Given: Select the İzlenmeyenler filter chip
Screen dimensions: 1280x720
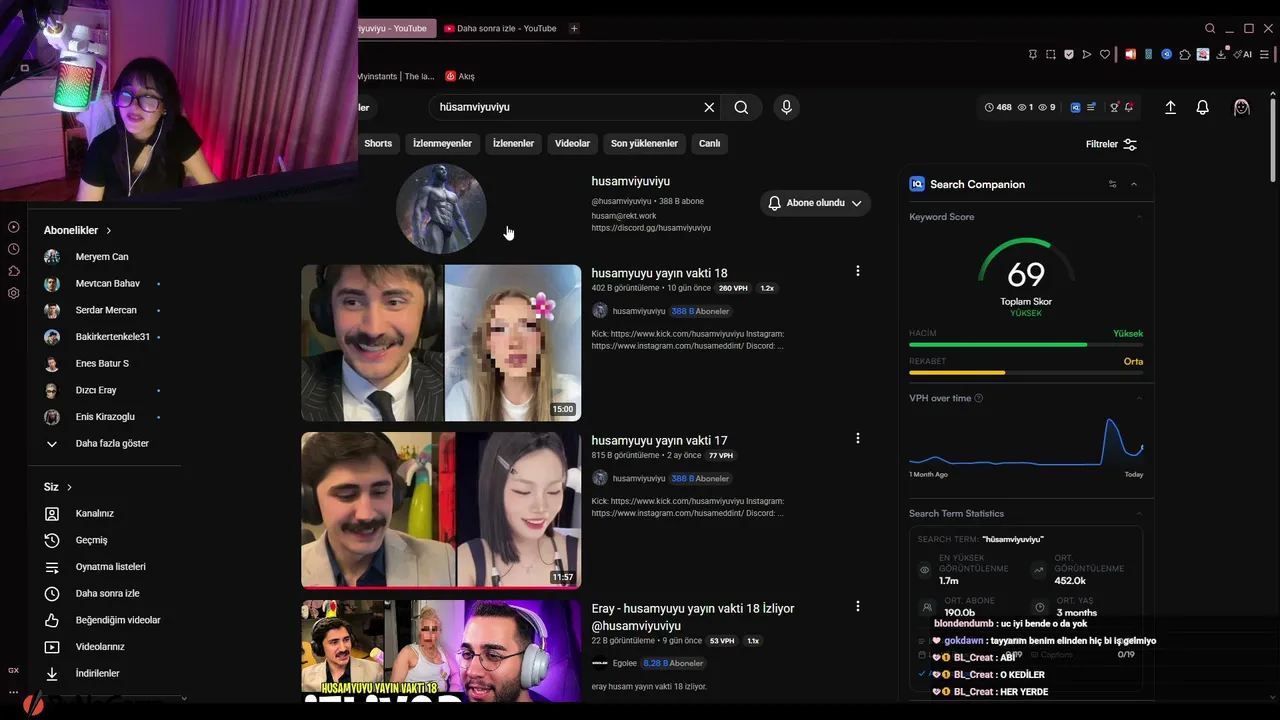Looking at the screenshot, I should 442,143.
